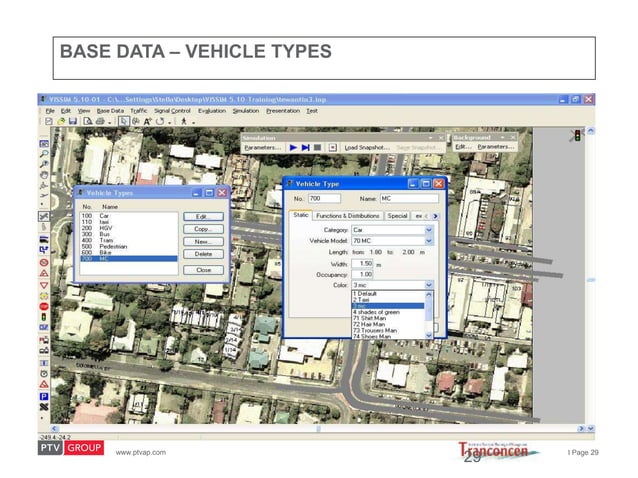The height and width of the screenshot is (478, 638).
Task: Click the Edit... button in Vehicle Types
Action: 203,216
